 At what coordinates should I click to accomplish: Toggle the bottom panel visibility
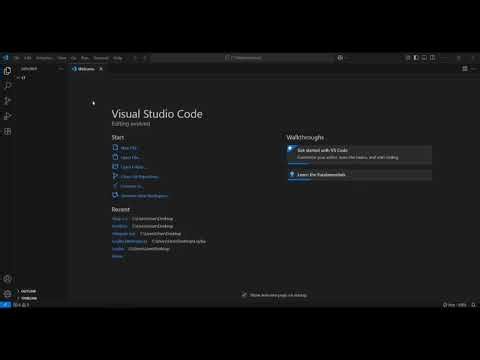(424, 58)
